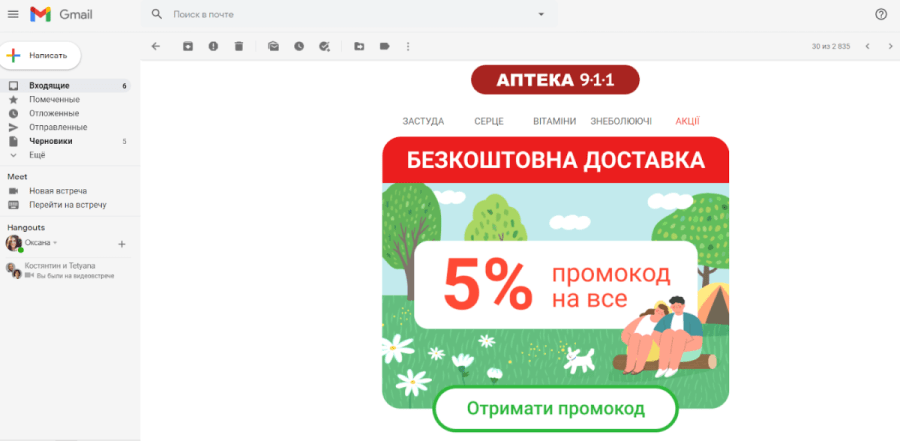
Task: Report this email as spam
Action: tap(213, 46)
